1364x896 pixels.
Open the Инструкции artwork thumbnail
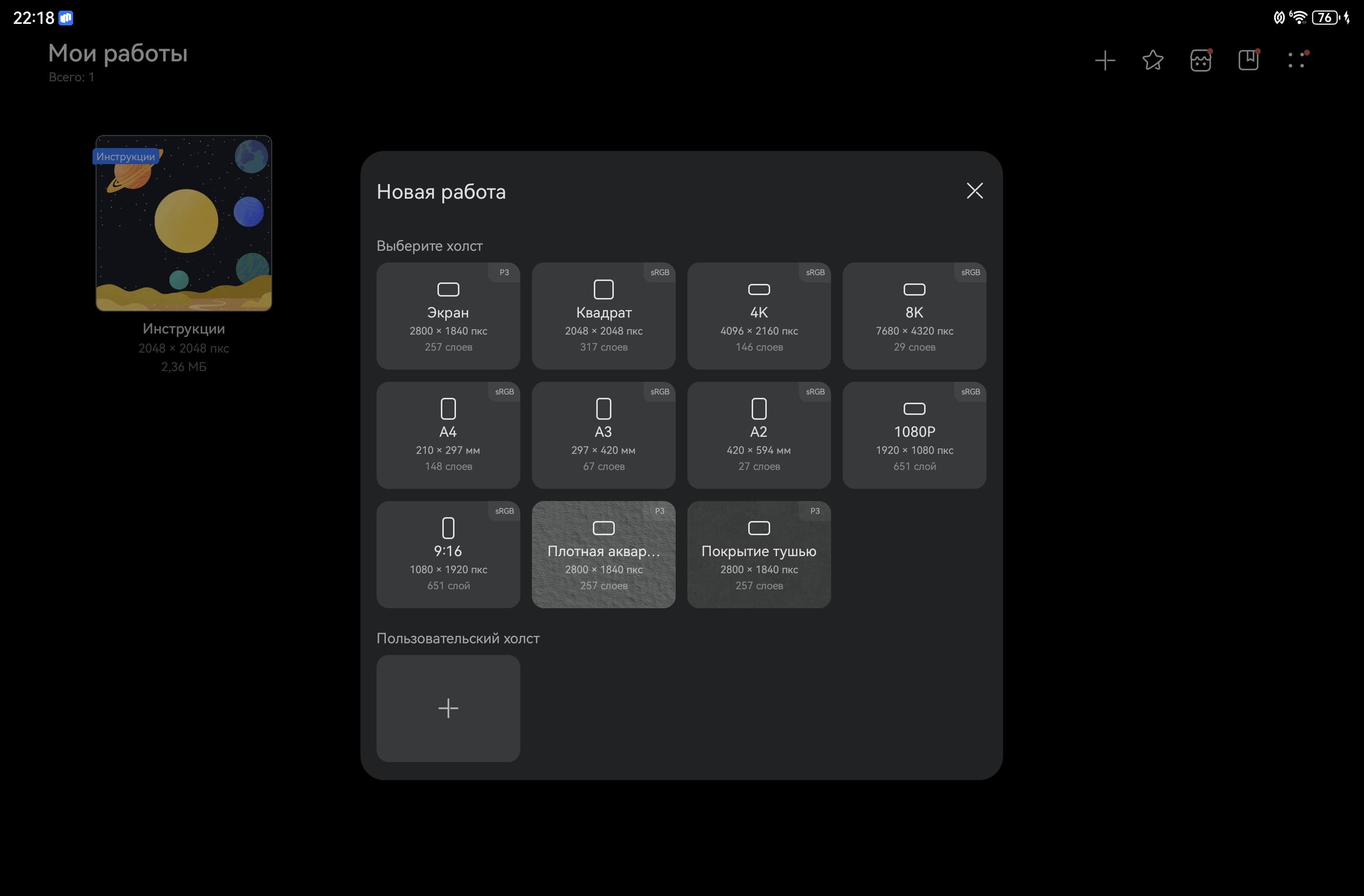(183, 224)
